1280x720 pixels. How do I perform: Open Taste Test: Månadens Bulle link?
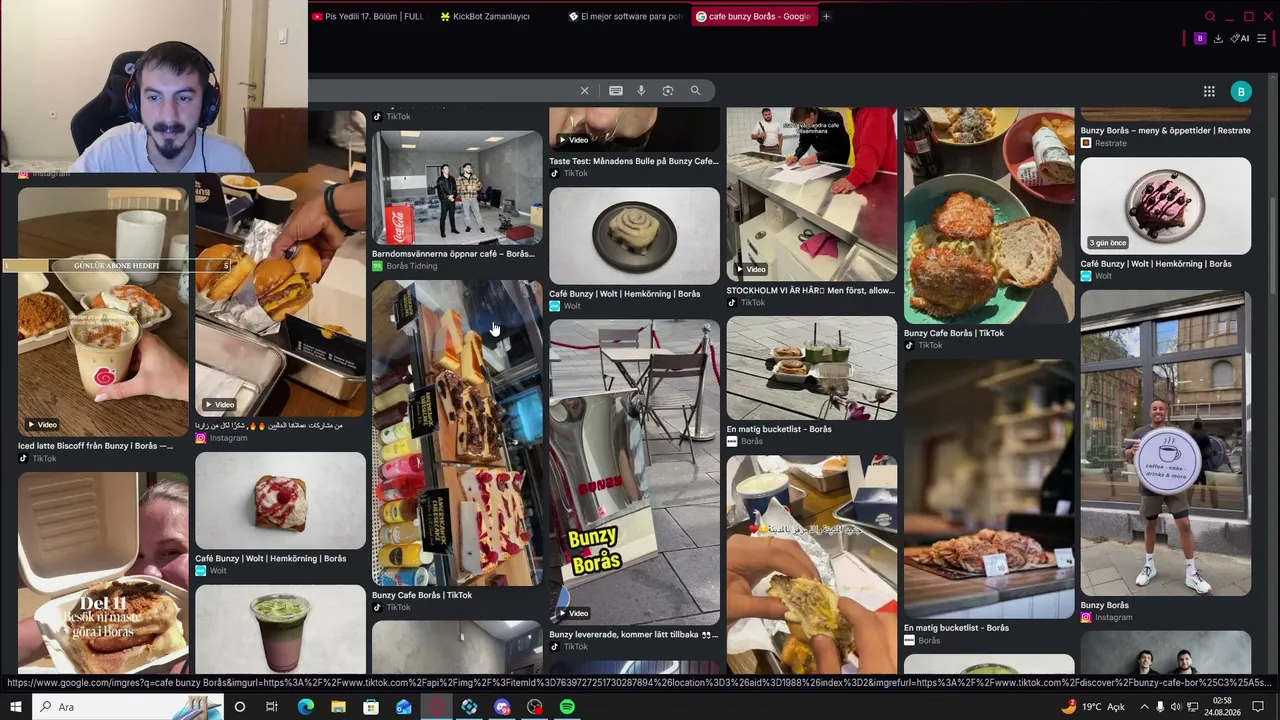634,161
